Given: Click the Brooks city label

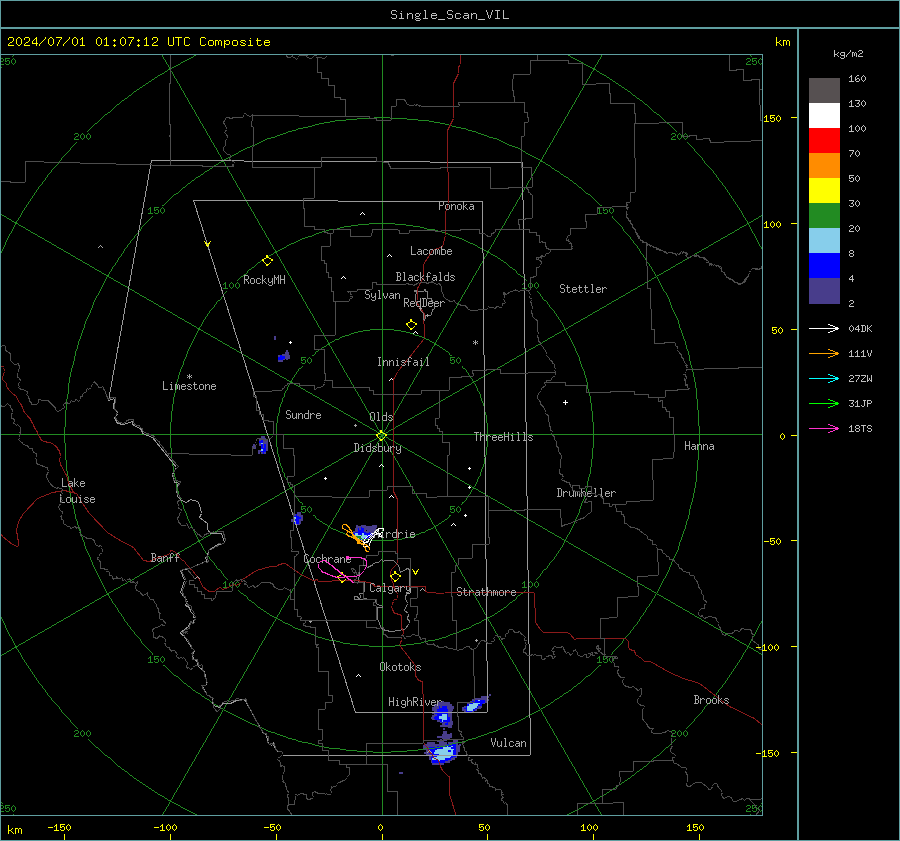Looking at the screenshot, I should pyautogui.click(x=711, y=700).
